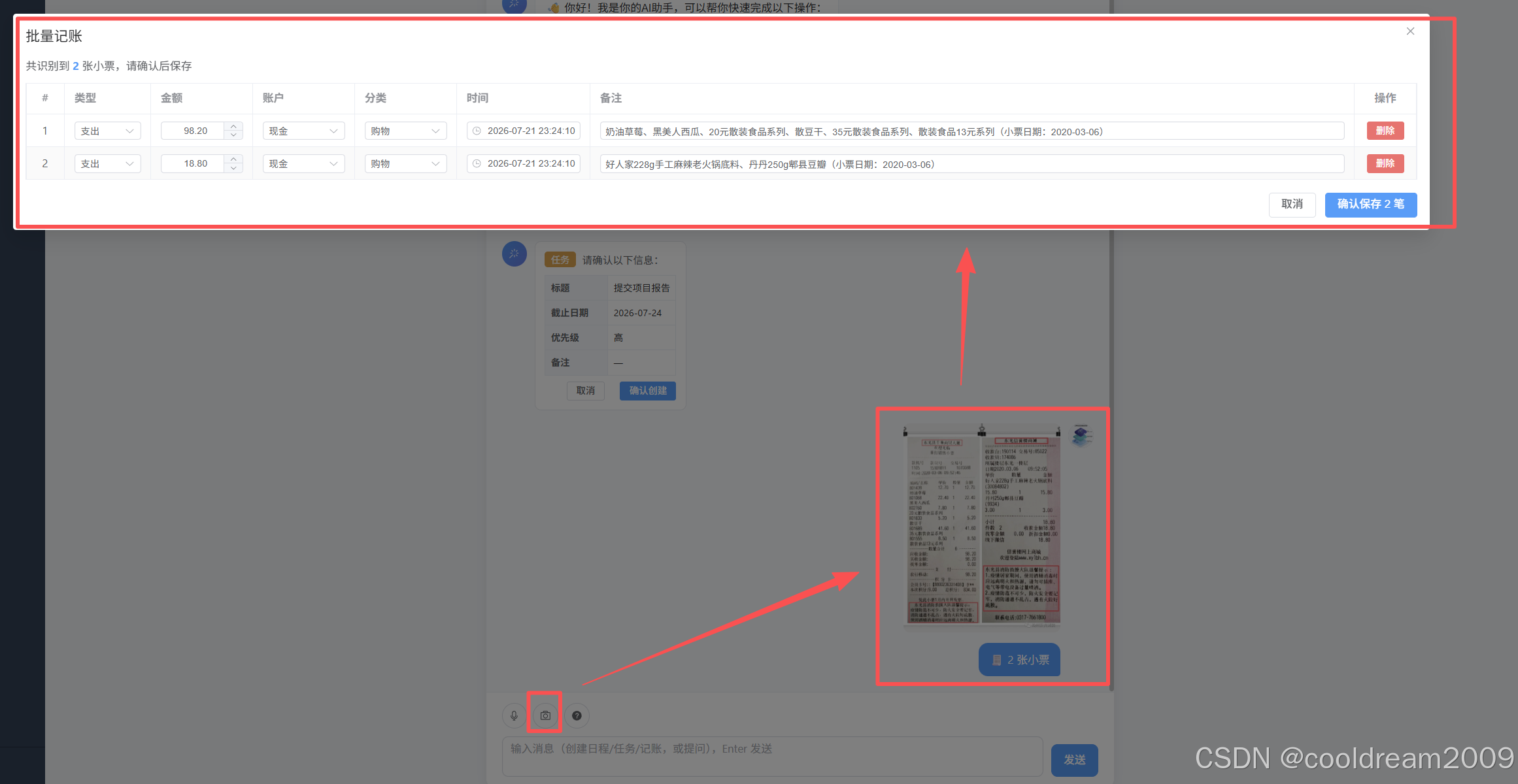Click the 确认保存 2 笔 button
This screenshot has height=784, width=1518.
click(x=1370, y=204)
